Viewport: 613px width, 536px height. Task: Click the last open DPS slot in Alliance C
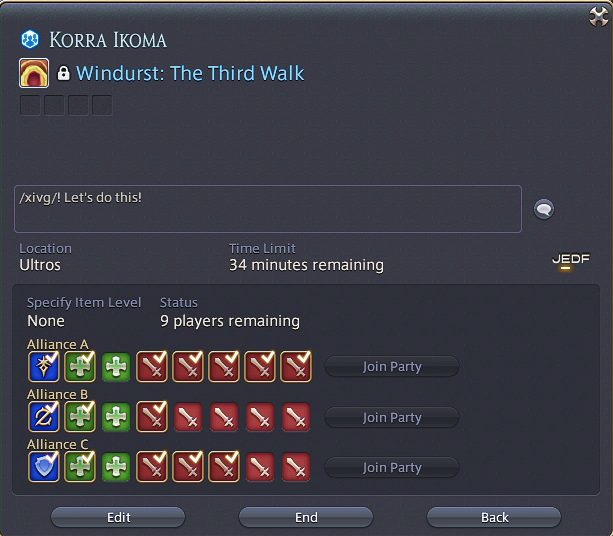[x=296, y=467]
